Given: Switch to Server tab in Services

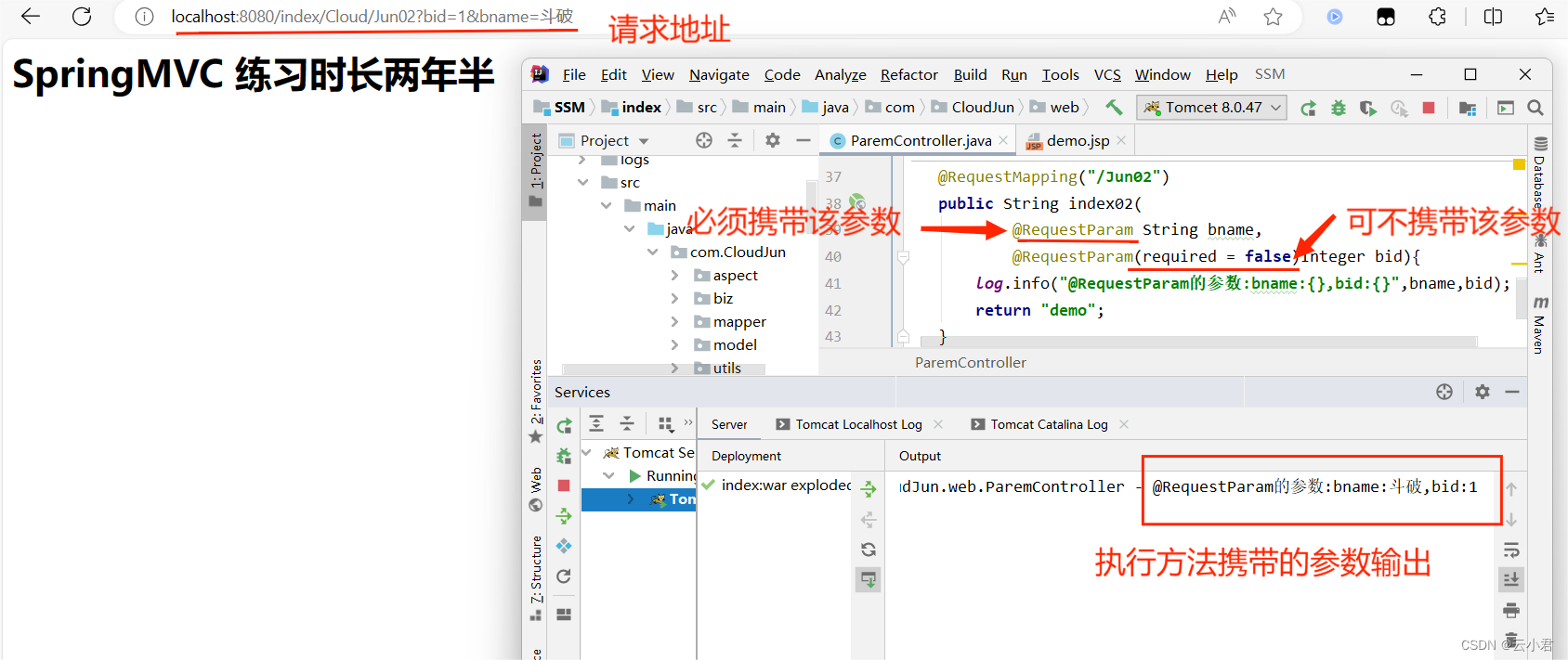Looking at the screenshot, I should point(729,424).
